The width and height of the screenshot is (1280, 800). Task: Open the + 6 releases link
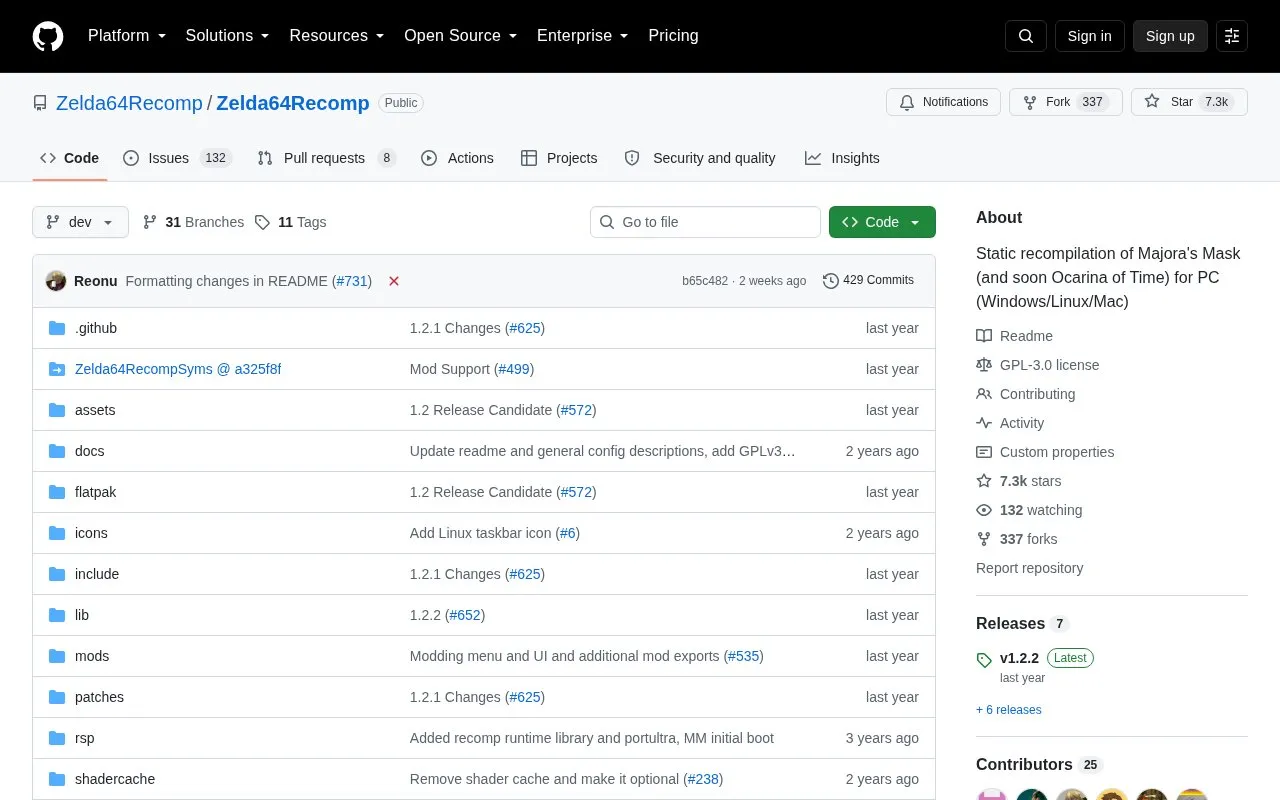tap(1008, 710)
